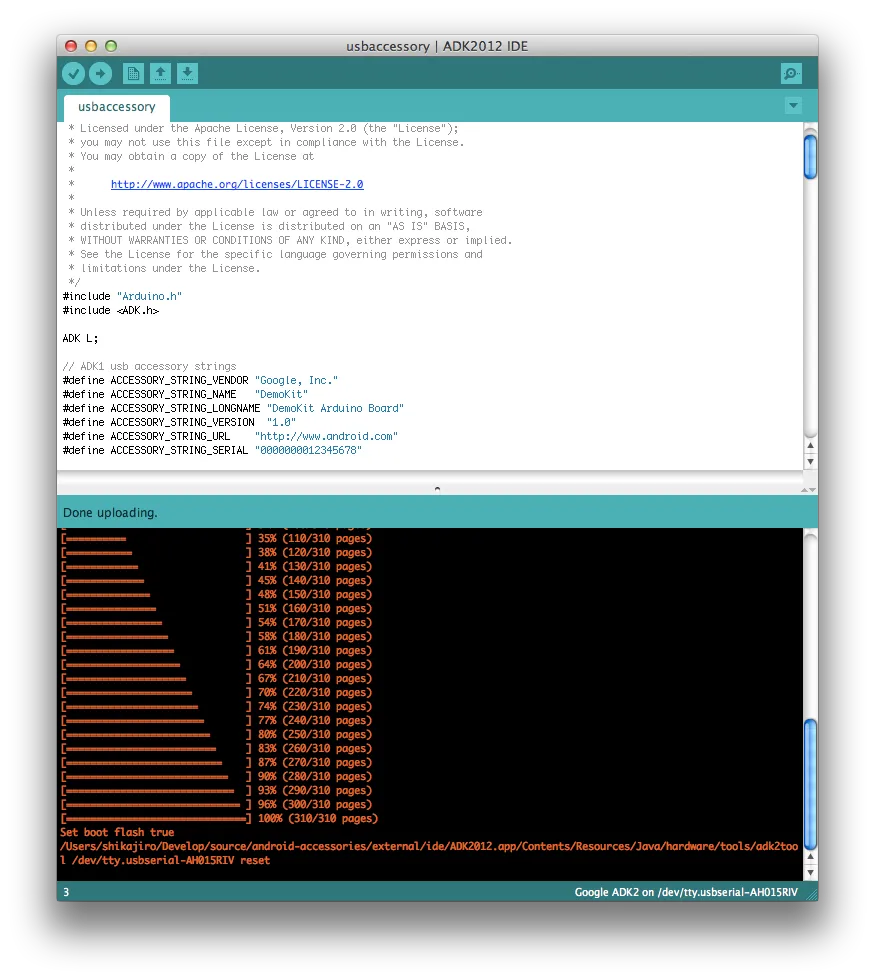This screenshot has width=875, height=980.
Task: Click the Verify checkmark button
Action: click(73, 73)
